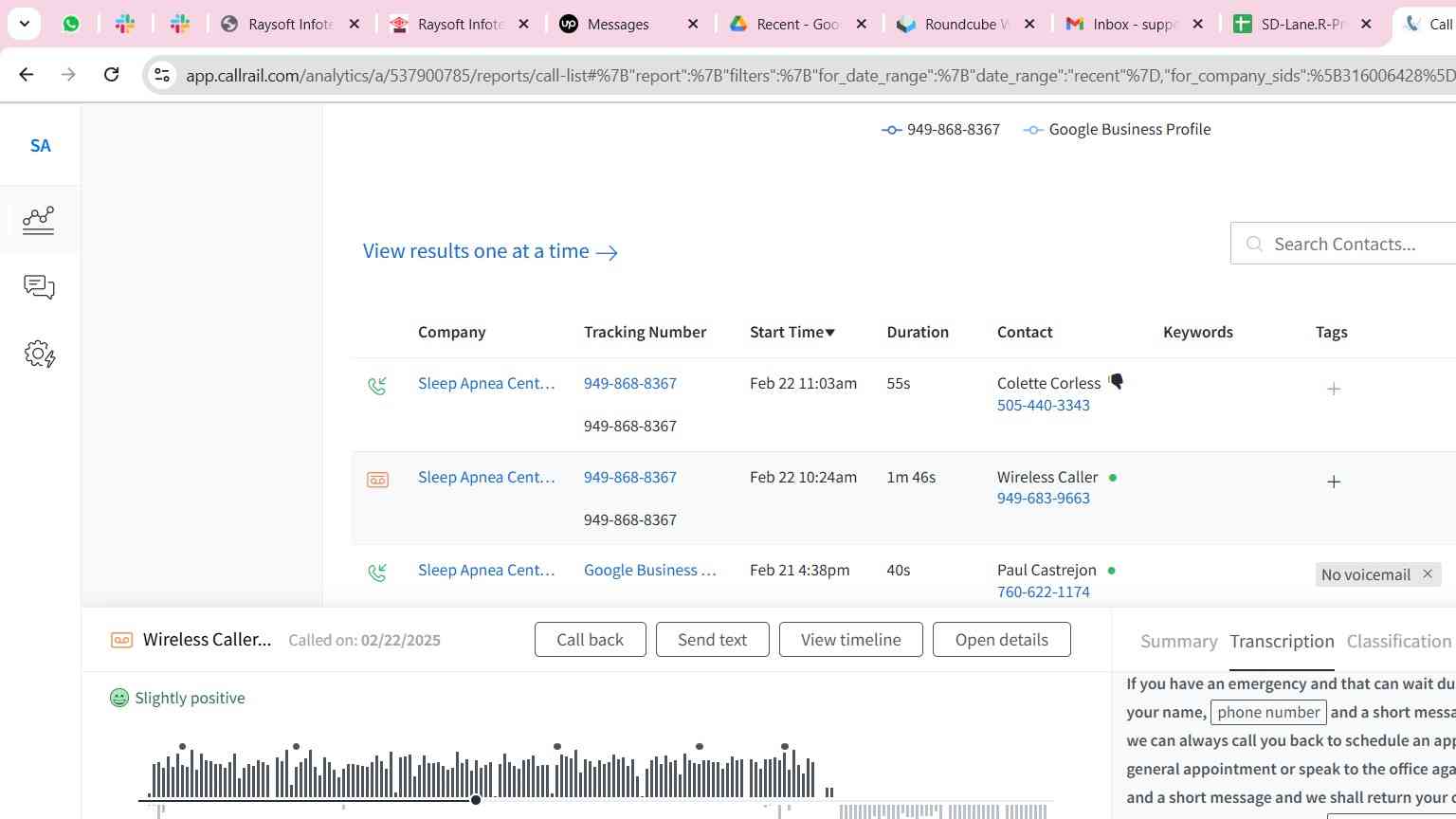Open the Lead Center conversations icon
1456x819 pixels.
(39, 287)
